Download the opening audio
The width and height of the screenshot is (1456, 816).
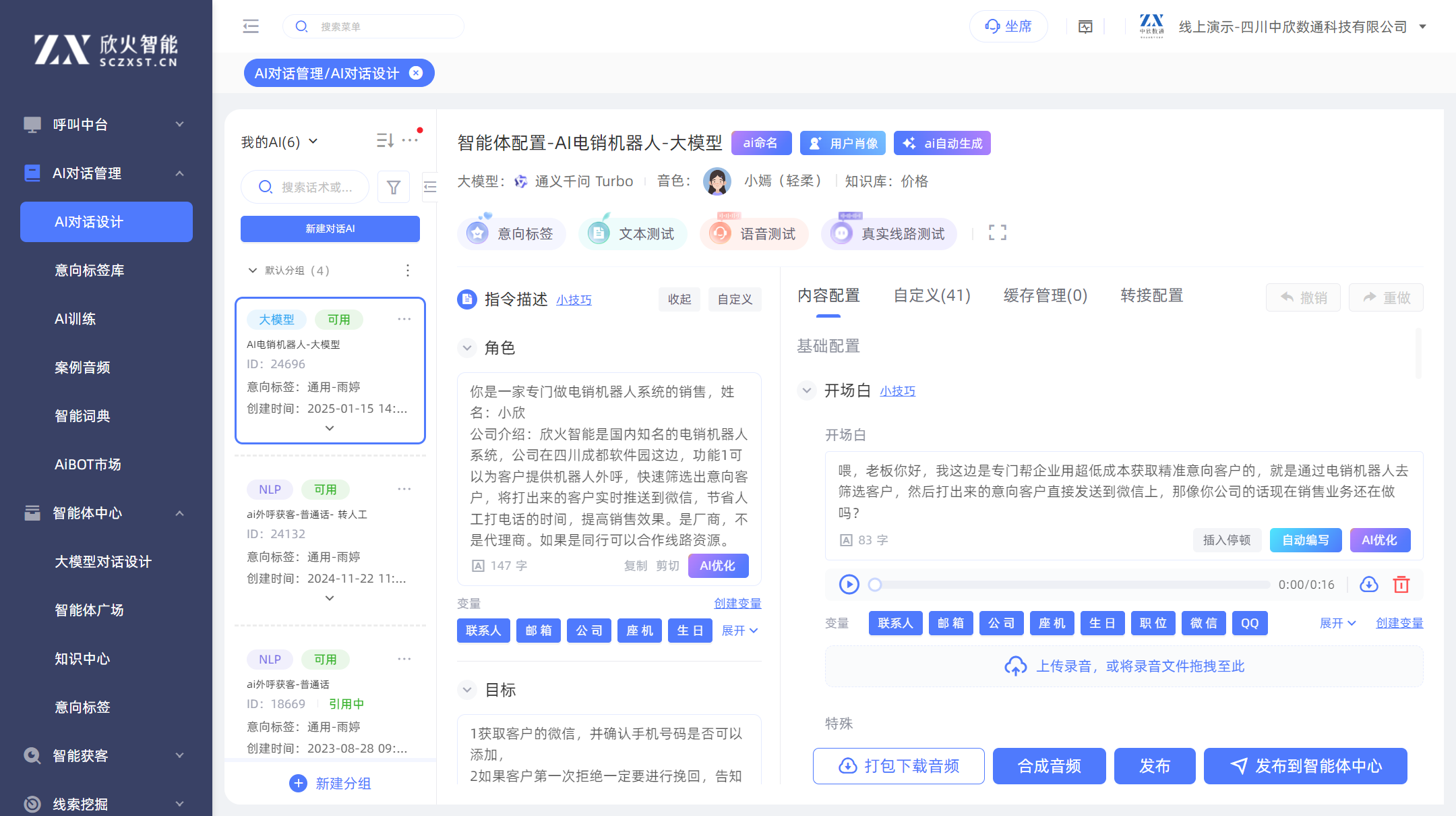(x=1368, y=584)
